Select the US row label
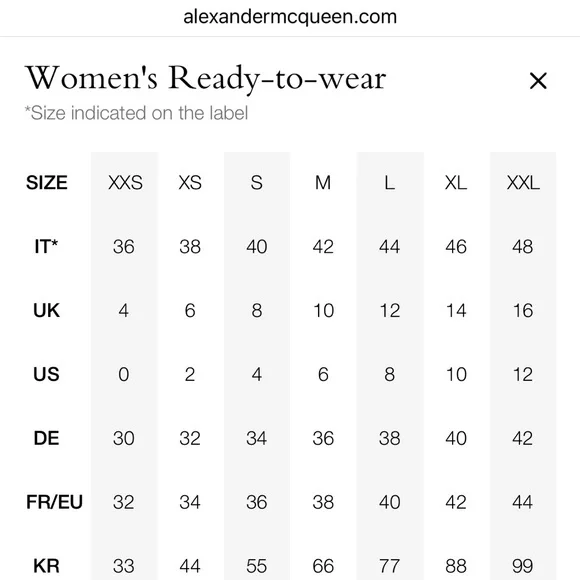The width and height of the screenshot is (580, 580). 46,374
